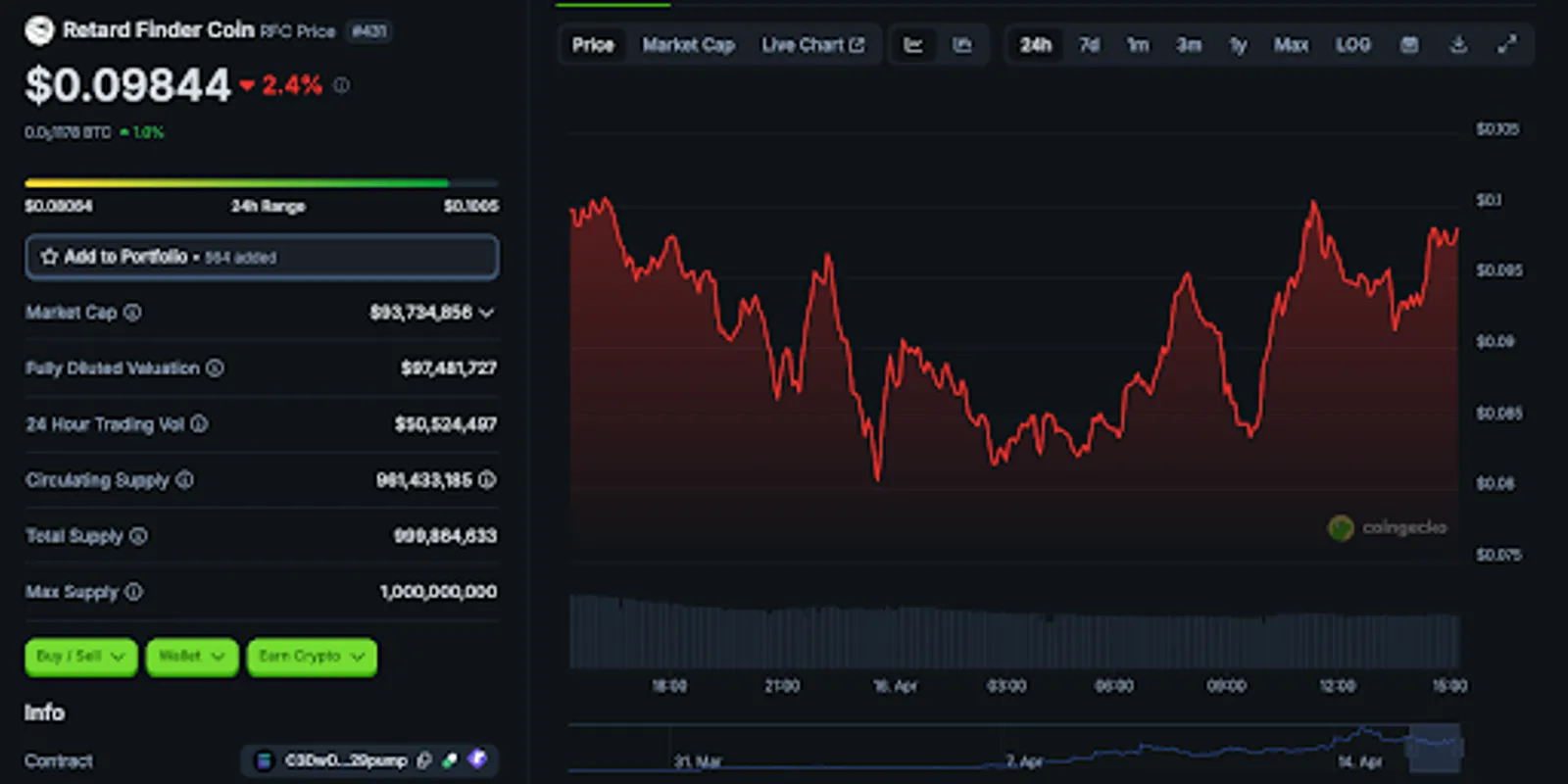Open the calendar date range icon
Viewport: 1568px width, 784px height.
tap(1409, 45)
